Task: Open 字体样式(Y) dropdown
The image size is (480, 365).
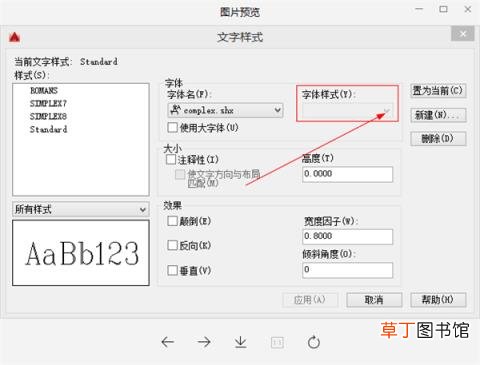Action: coord(347,111)
